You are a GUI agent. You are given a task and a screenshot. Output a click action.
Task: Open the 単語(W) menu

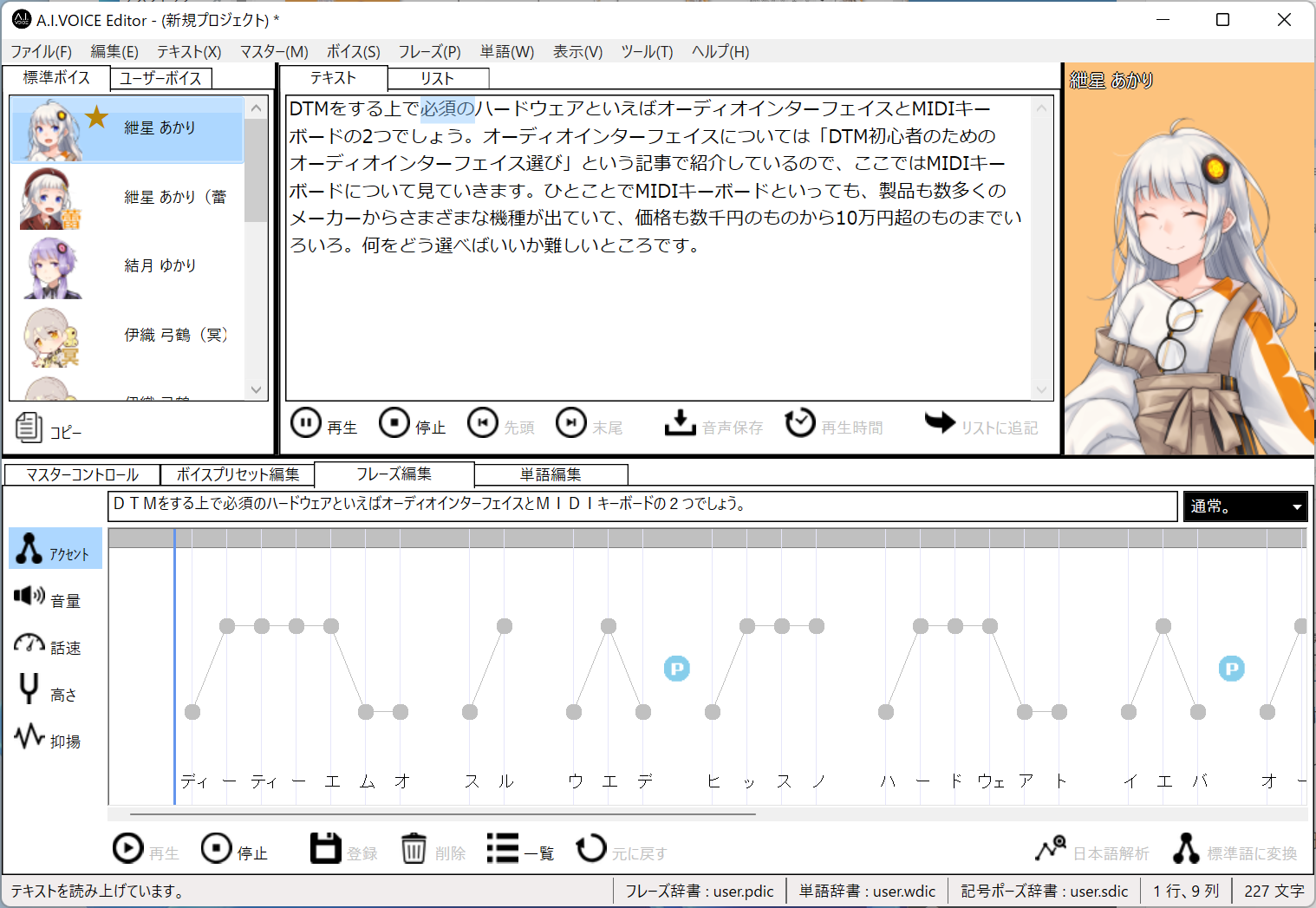507,52
